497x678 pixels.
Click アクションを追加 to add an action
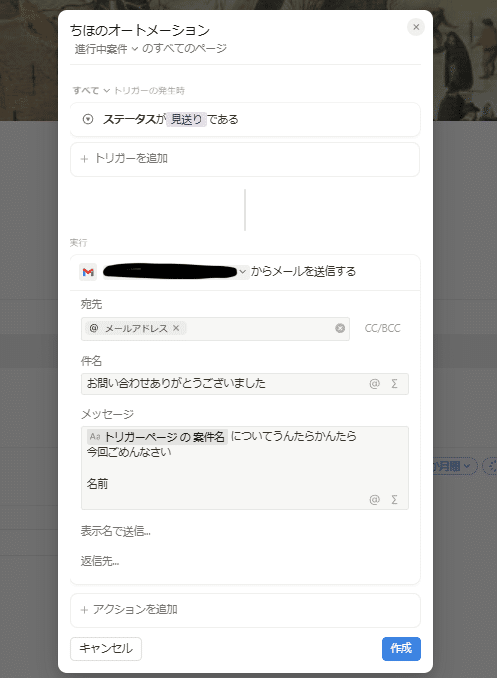point(245,610)
